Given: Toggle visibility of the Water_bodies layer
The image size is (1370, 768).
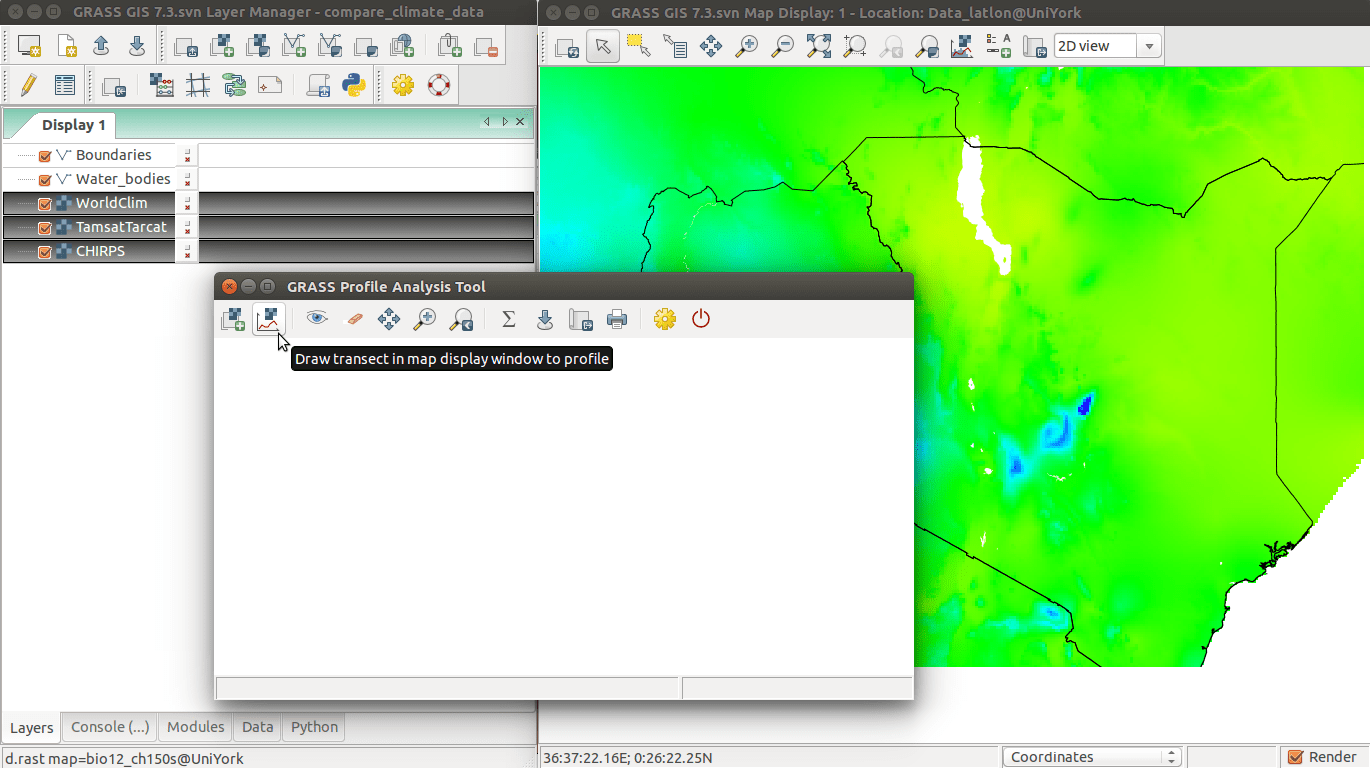Looking at the screenshot, I should [45, 179].
